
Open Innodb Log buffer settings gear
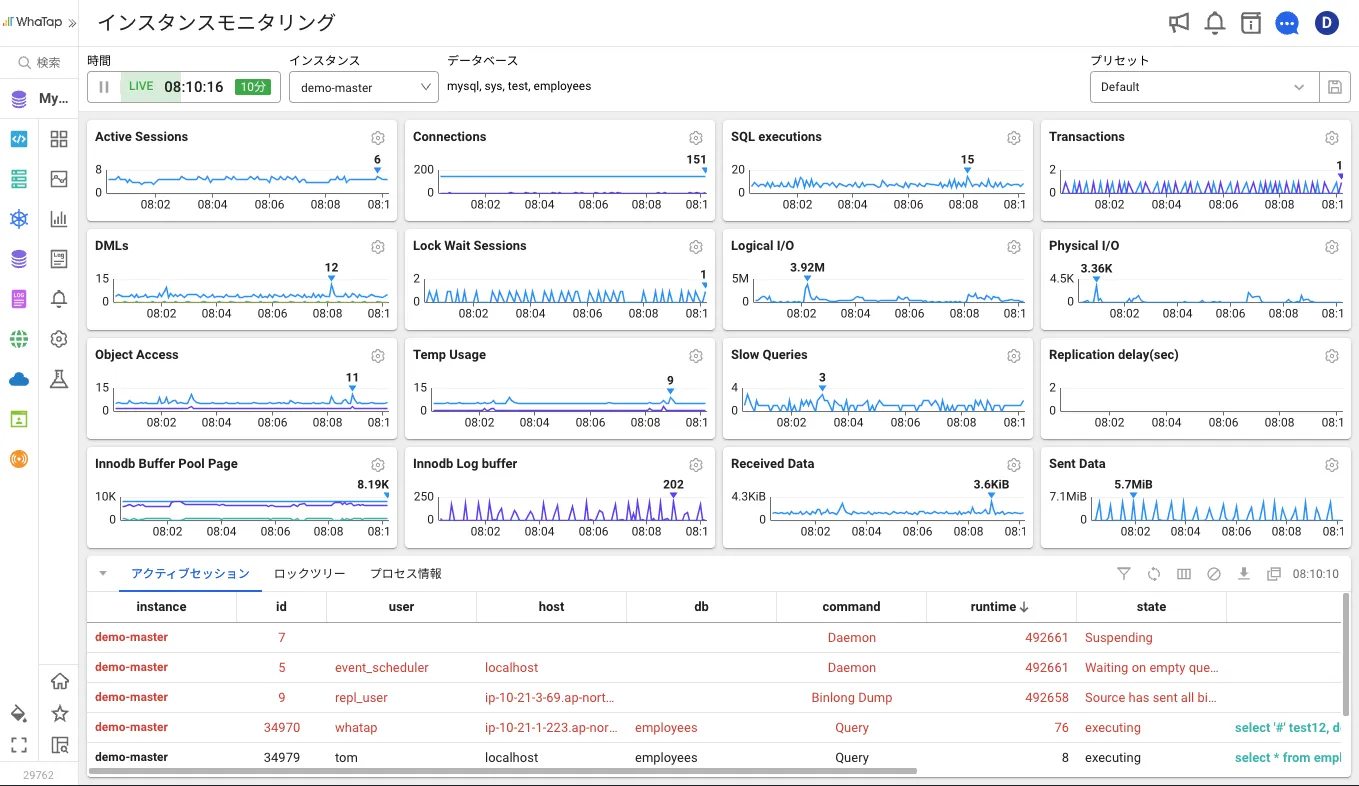tap(696, 465)
